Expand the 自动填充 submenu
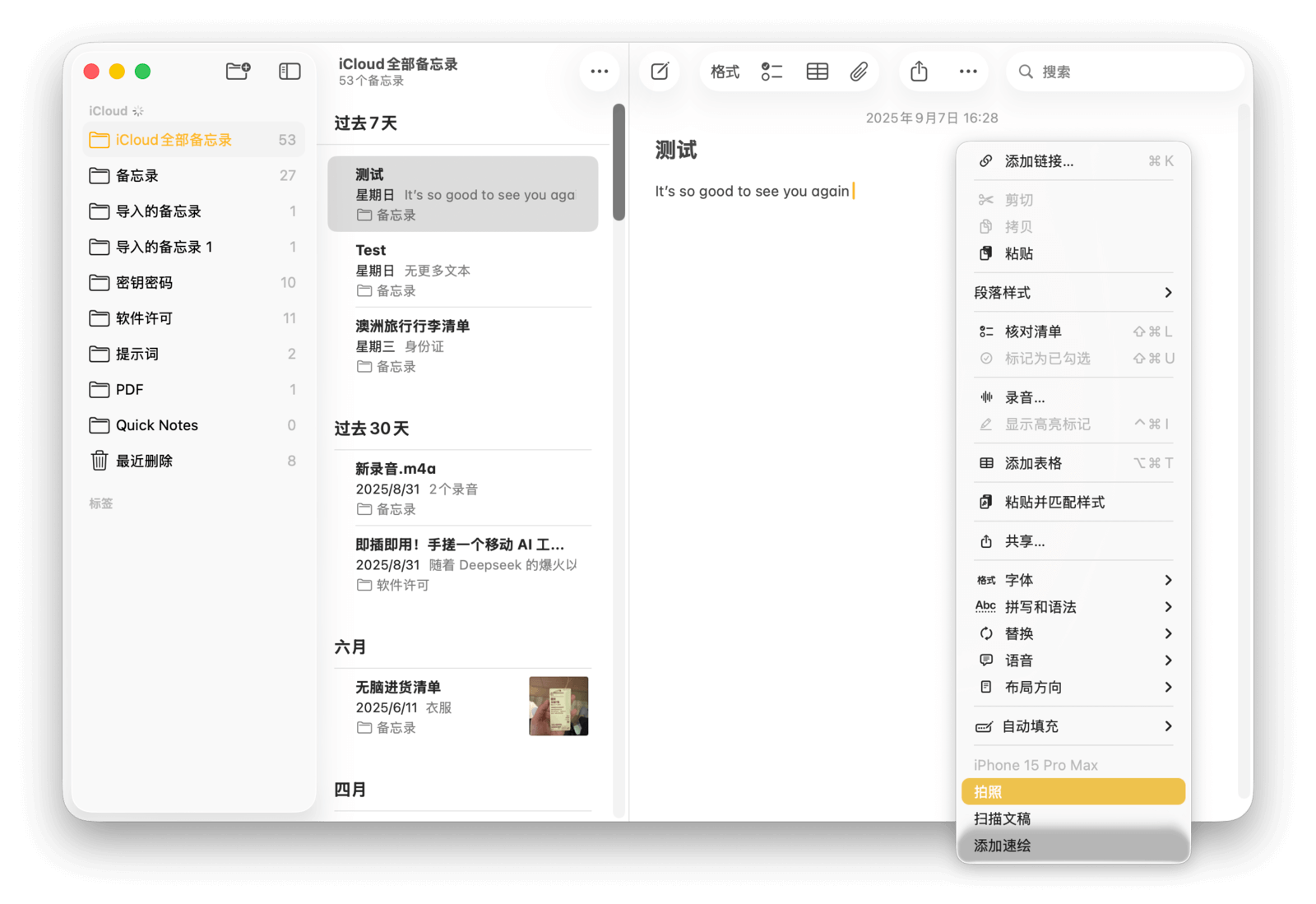1316x904 pixels. [1073, 726]
